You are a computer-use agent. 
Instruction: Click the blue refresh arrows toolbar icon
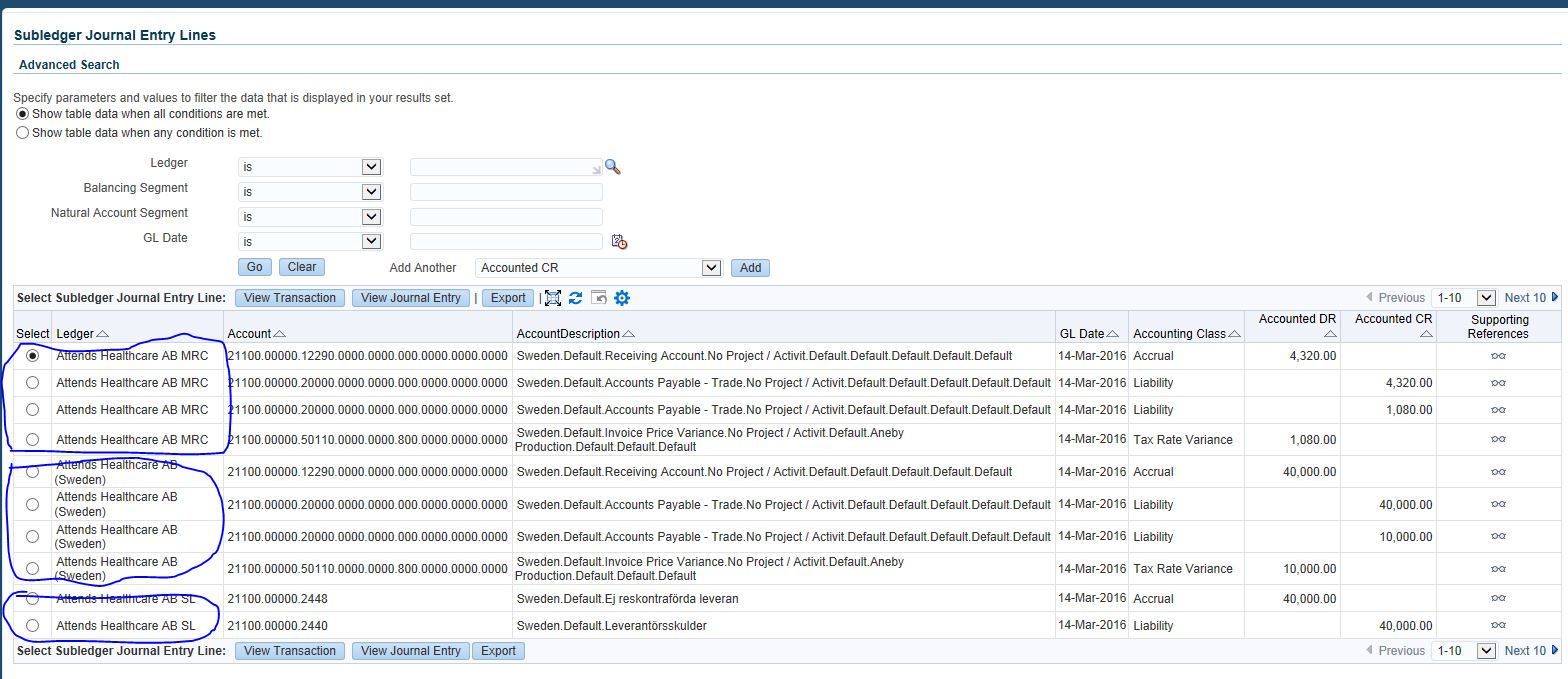(575, 298)
